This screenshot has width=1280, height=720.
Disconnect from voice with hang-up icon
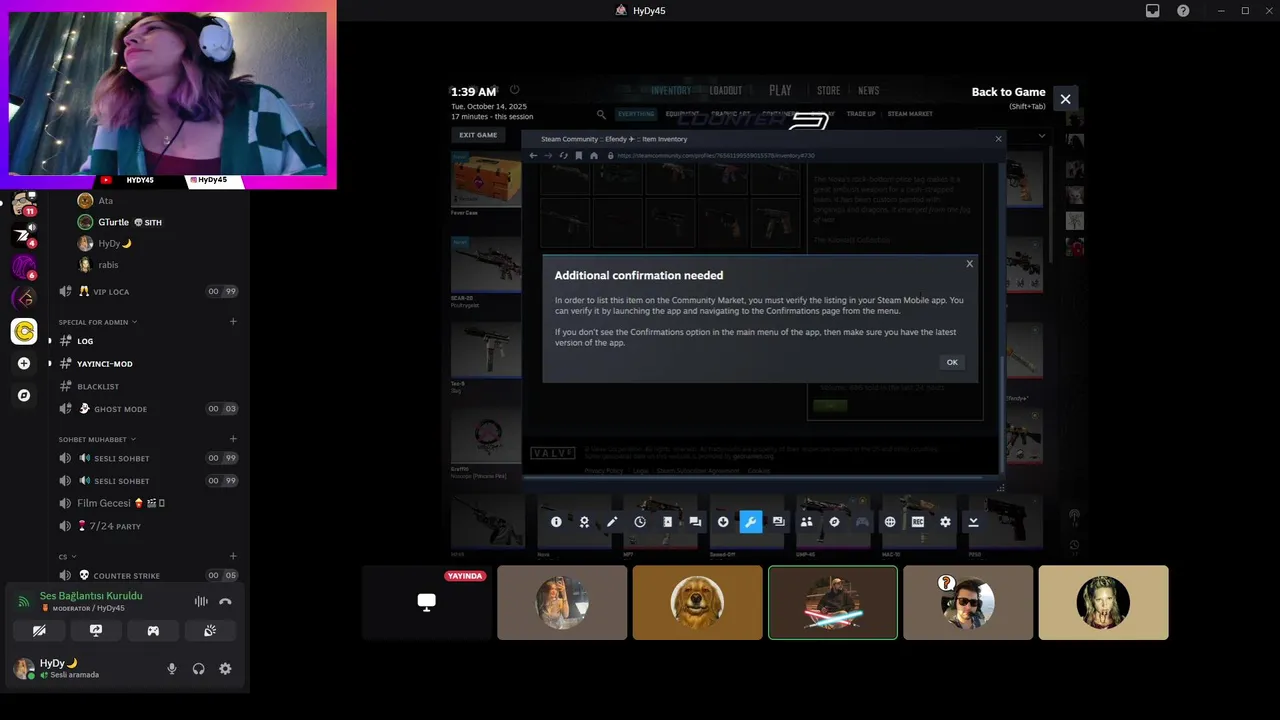click(225, 601)
